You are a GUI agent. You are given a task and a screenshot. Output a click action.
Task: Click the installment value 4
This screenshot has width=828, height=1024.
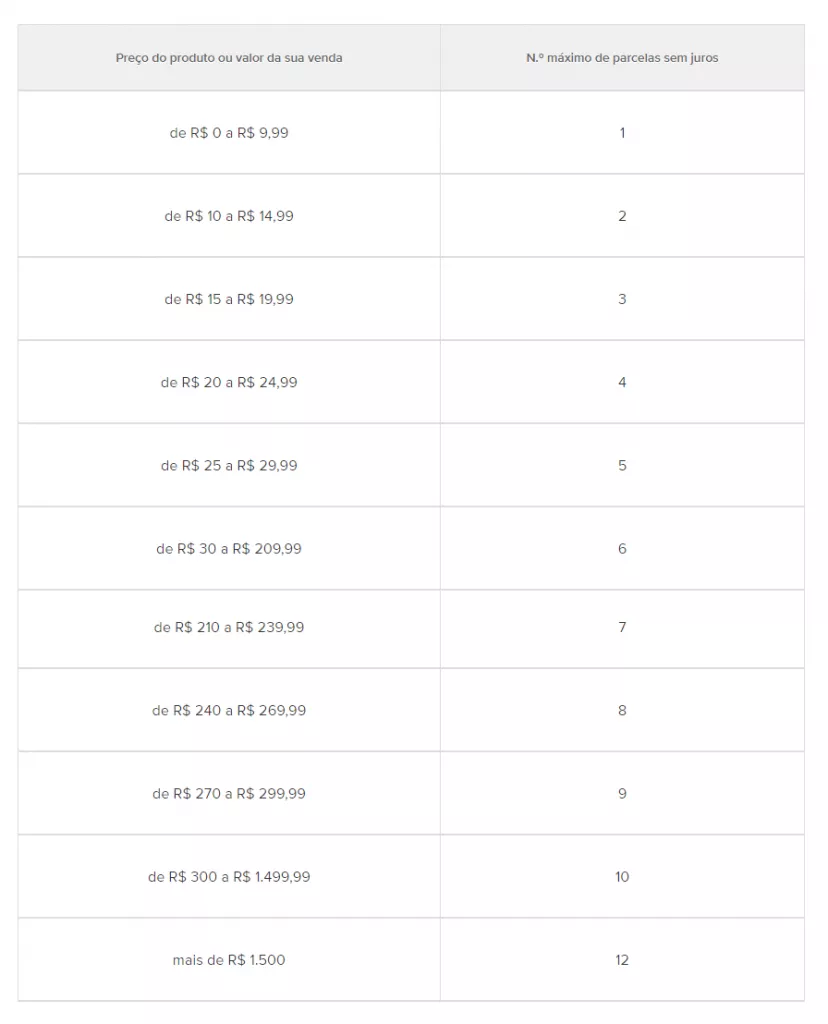pos(622,382)
